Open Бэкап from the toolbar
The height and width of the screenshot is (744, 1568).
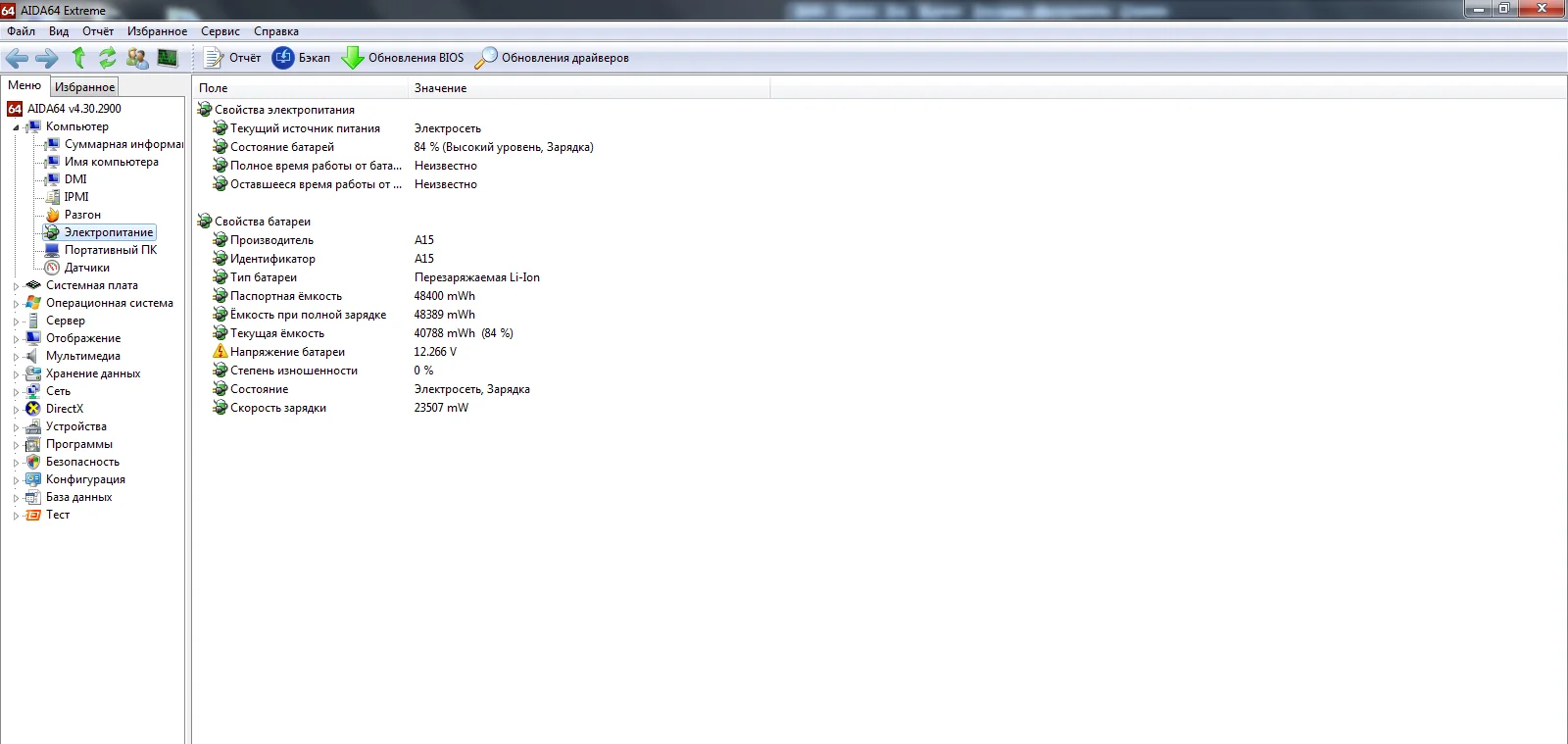pos(302,58)
